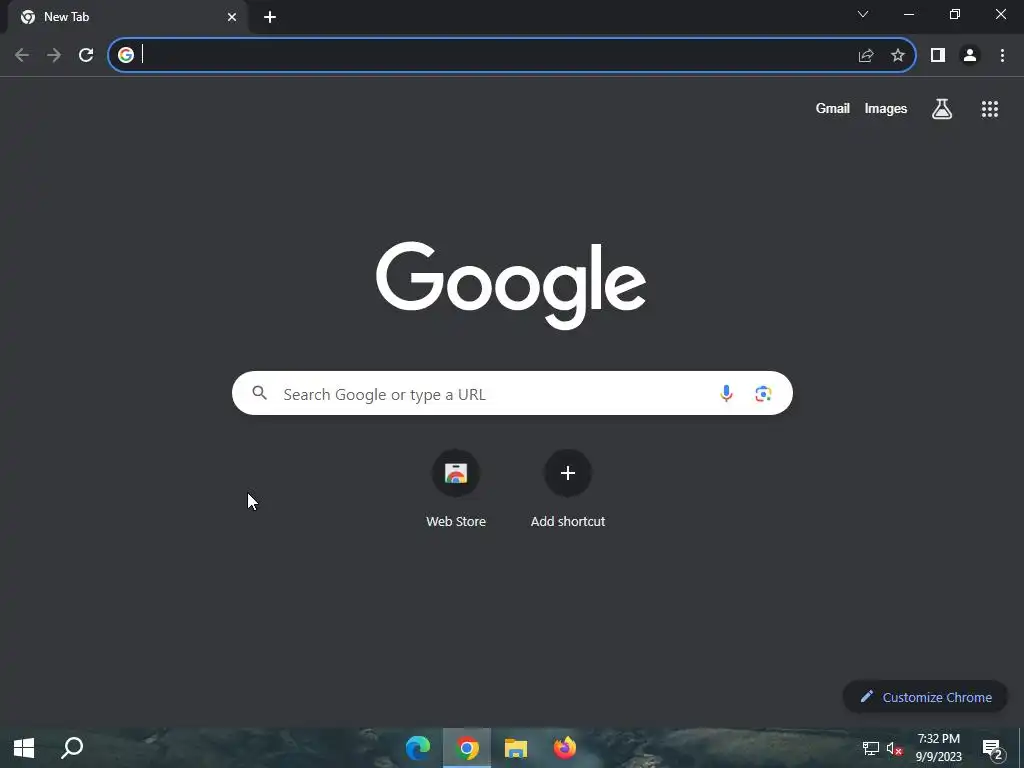Open the network status tray icon
The height and width of the screenshot is (768, 1024).
point(871,748)
